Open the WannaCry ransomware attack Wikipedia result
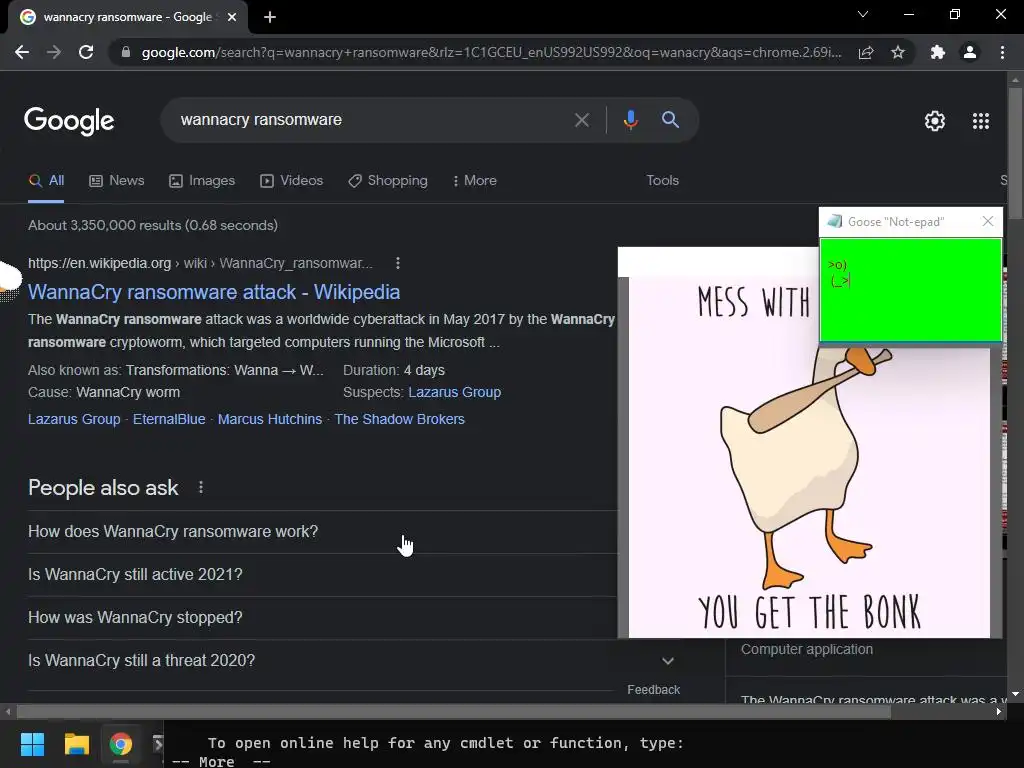This screenshot has width=1024, height=768. [x=214, y=292]
